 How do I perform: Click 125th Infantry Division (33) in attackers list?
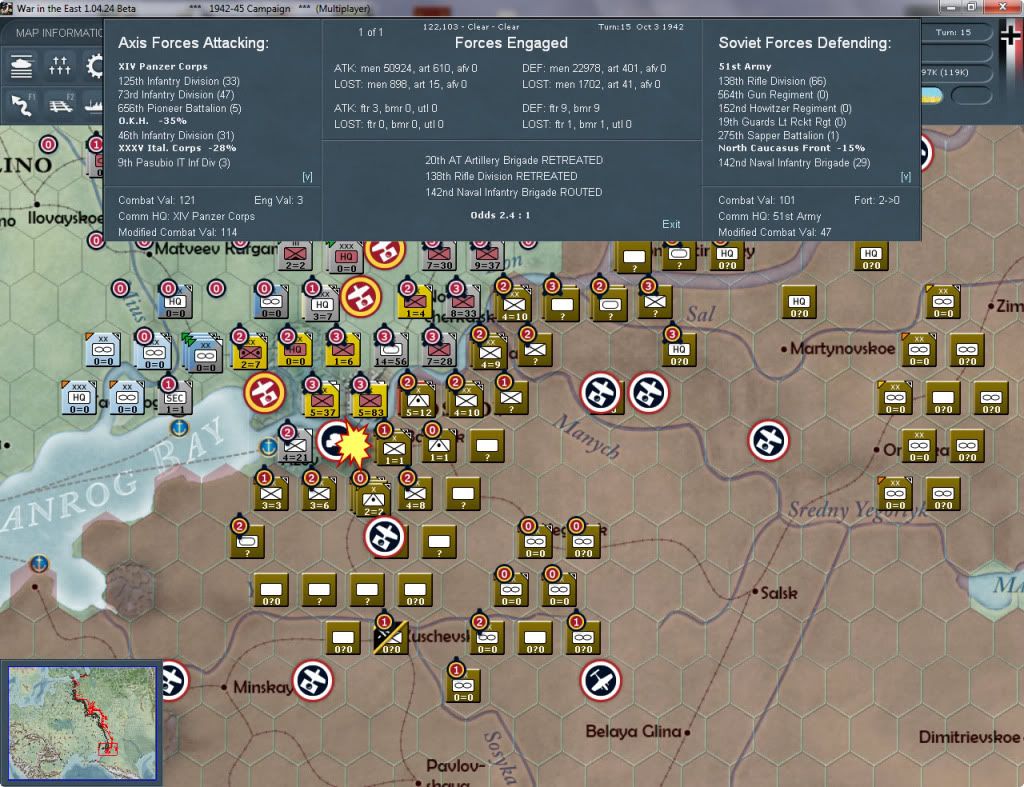(179, 81)
